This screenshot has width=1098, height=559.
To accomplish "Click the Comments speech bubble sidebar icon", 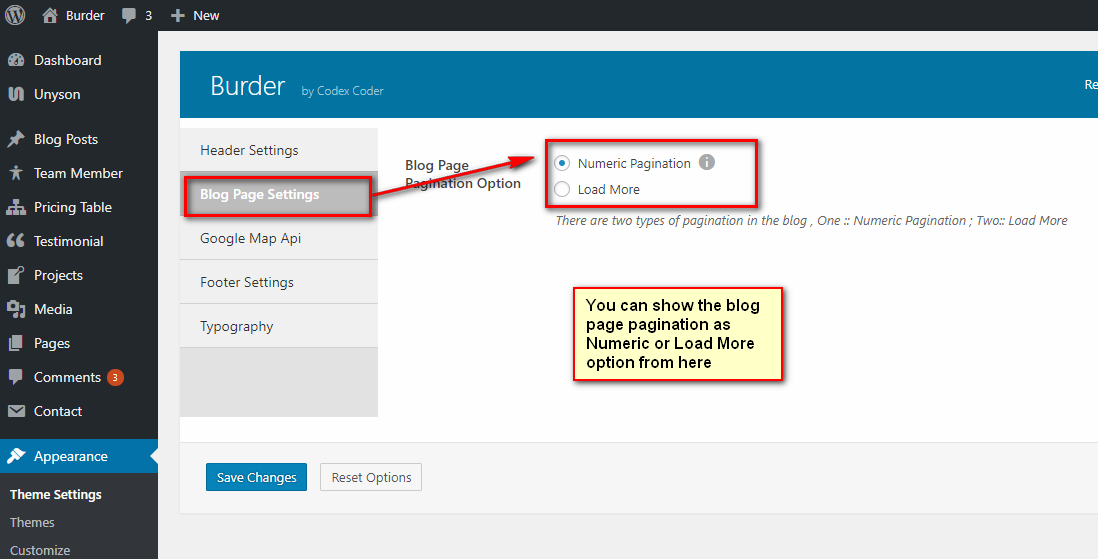I will pos(16,377).
